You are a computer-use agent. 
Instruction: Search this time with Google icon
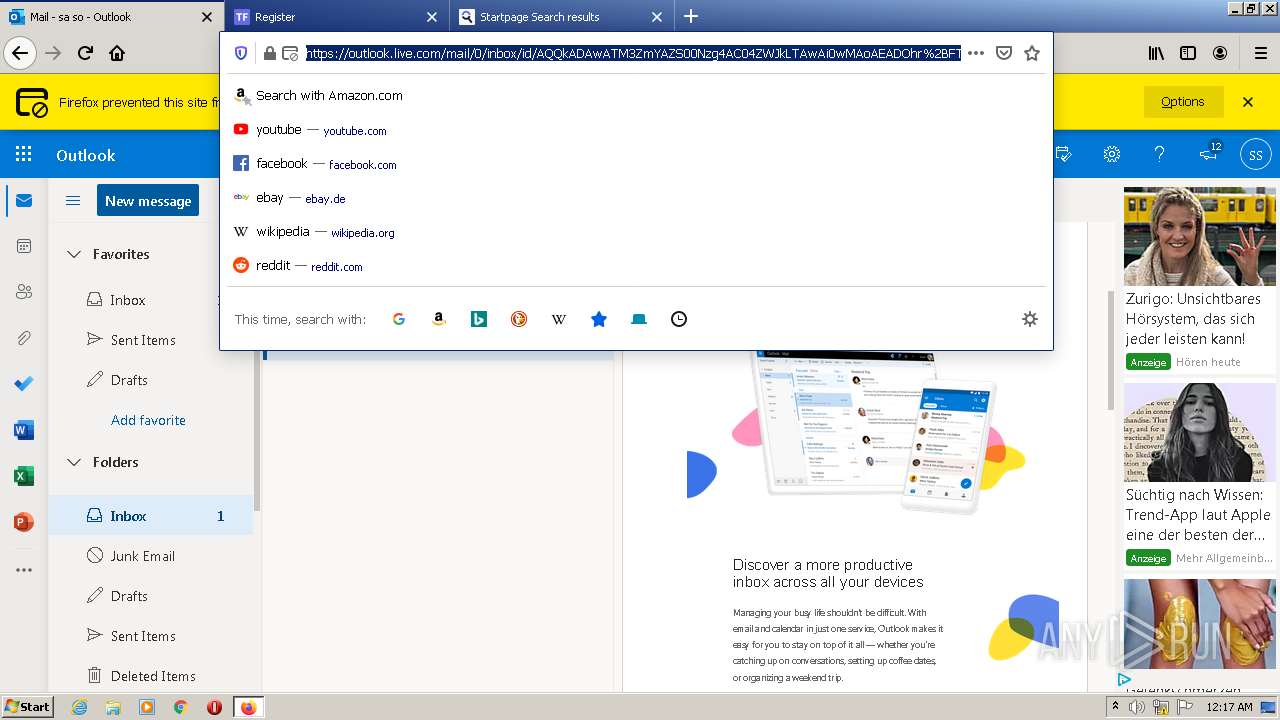(399, 319)
